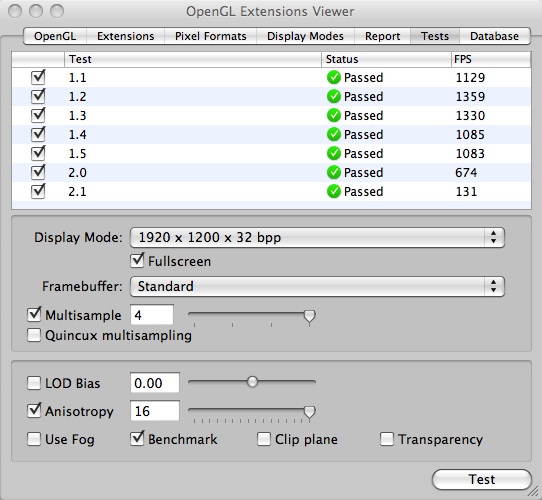Click green Passed icon for test 1.4
Viewport: 542px width, 500px height.
(334, 135)
